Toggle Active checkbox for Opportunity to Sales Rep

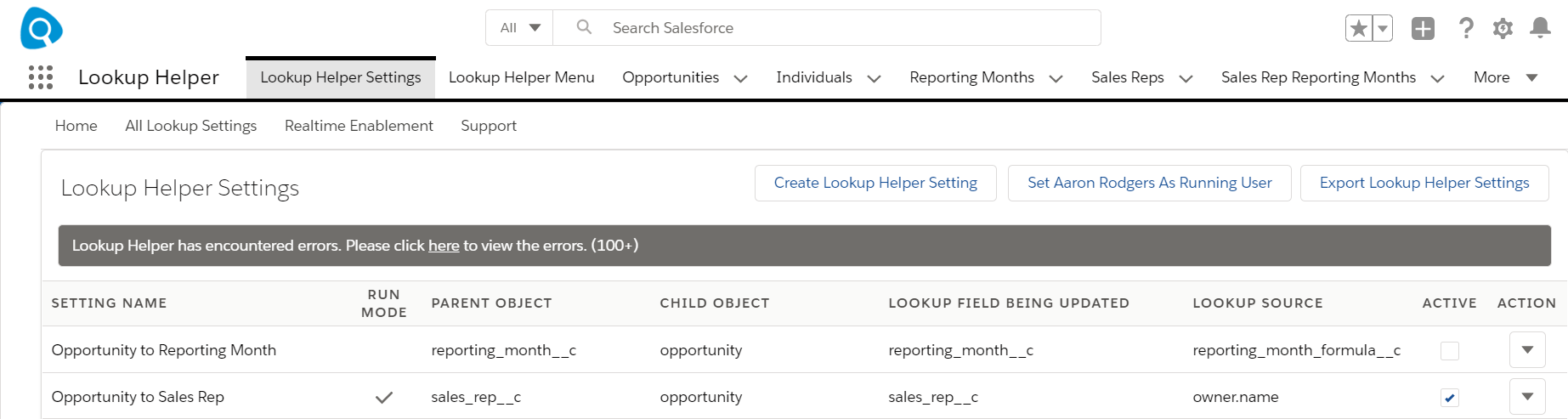tap(1450, 397)
